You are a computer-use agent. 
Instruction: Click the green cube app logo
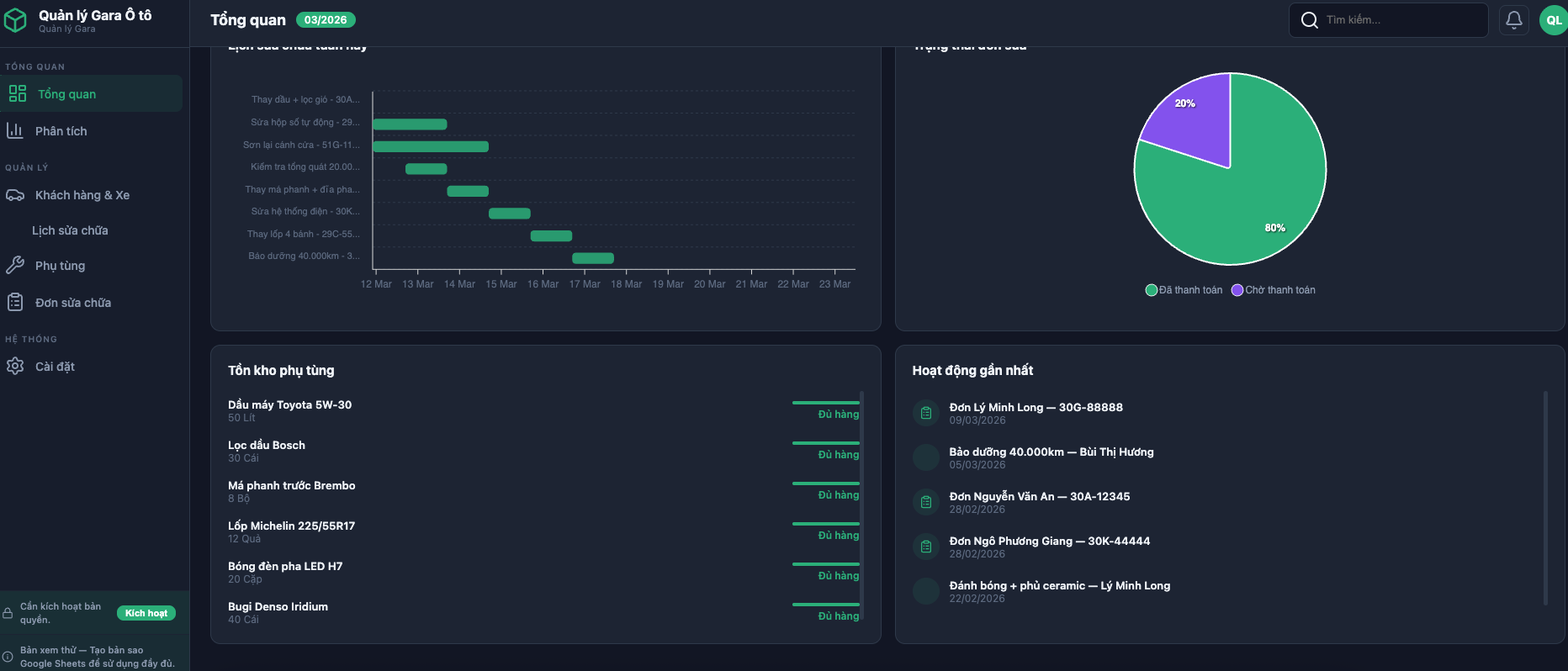(16, 20)
